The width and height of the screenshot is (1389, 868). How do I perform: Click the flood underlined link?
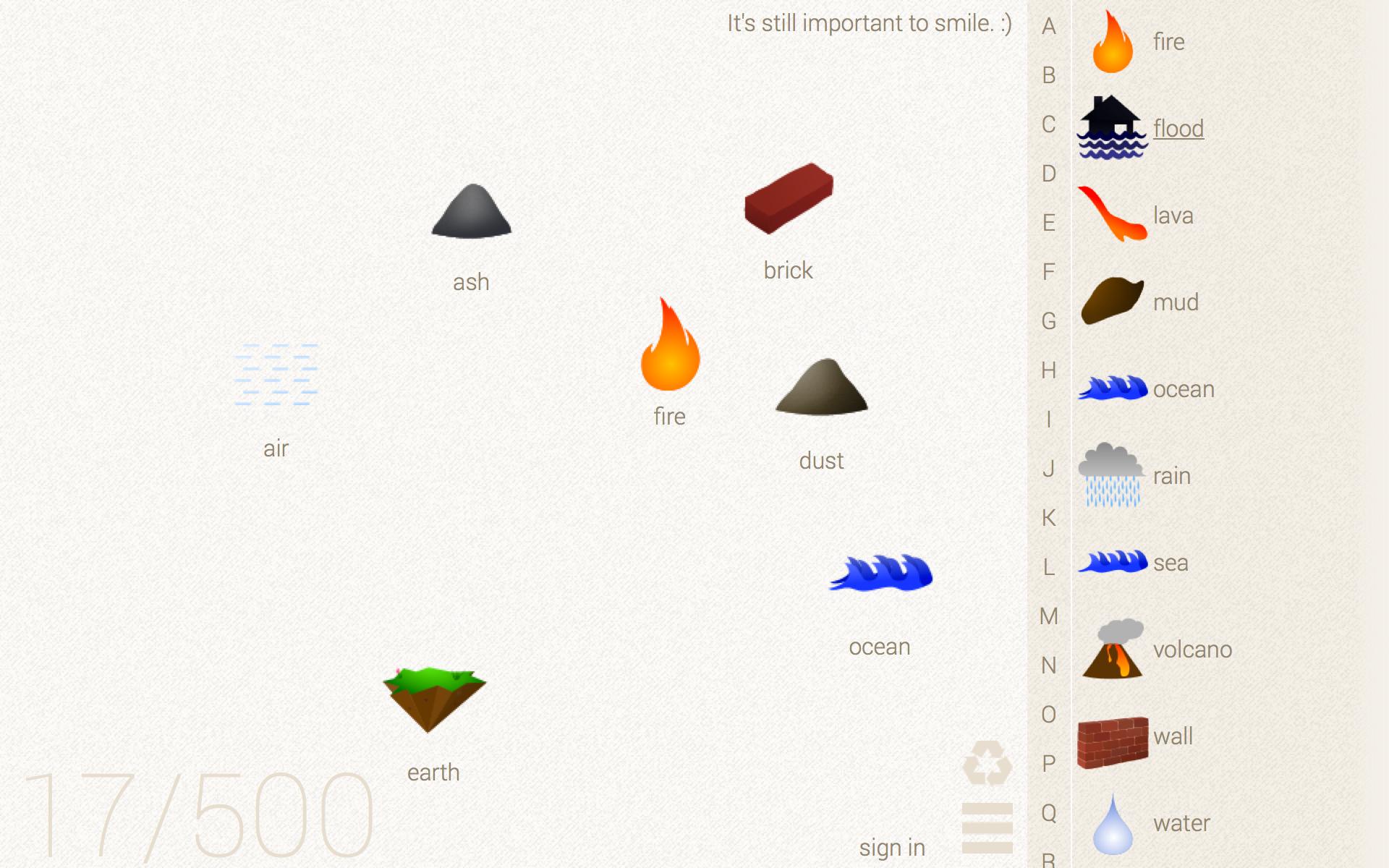[1178, 128]
